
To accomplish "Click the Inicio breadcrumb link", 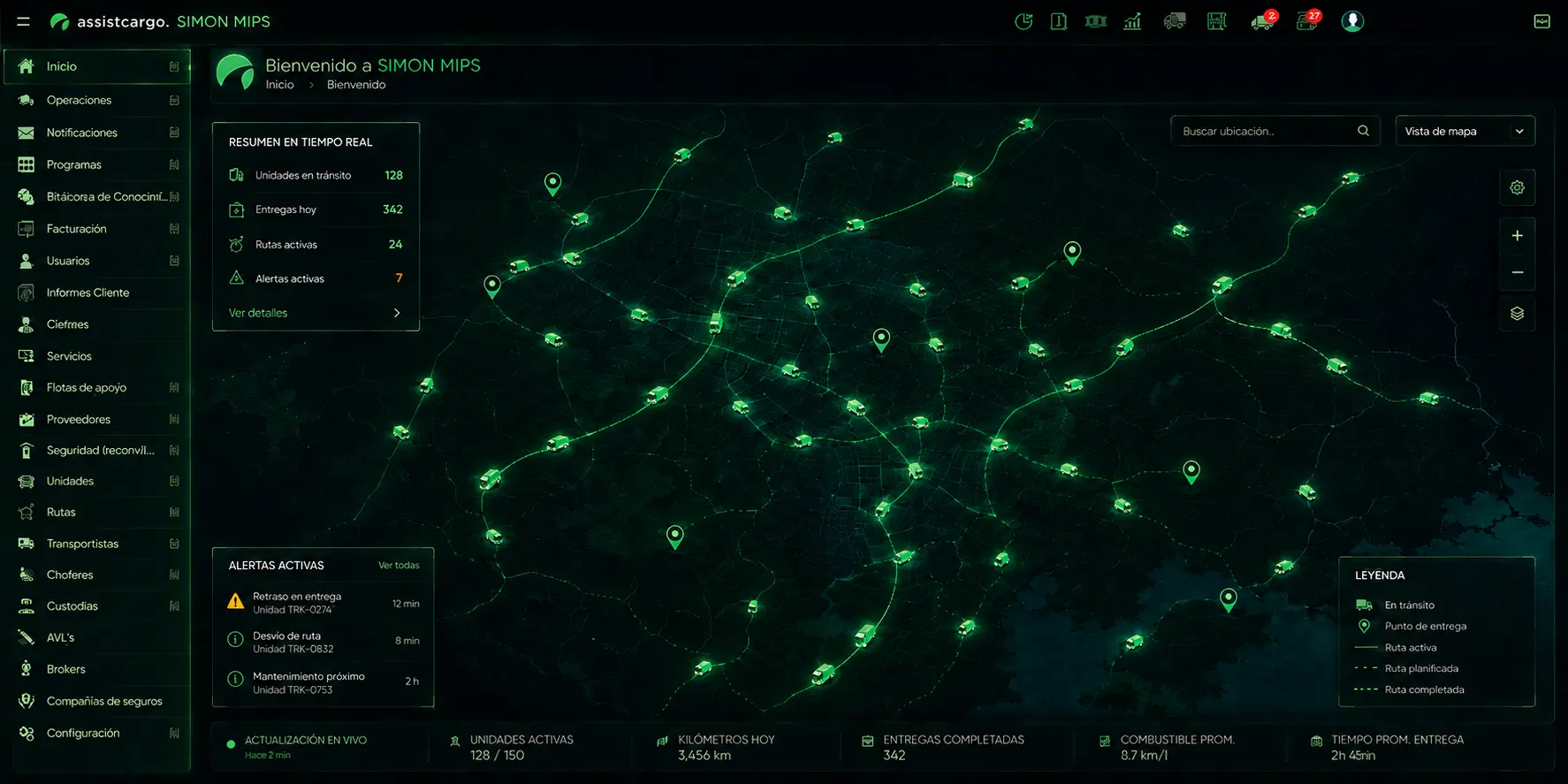I will 279,85.
